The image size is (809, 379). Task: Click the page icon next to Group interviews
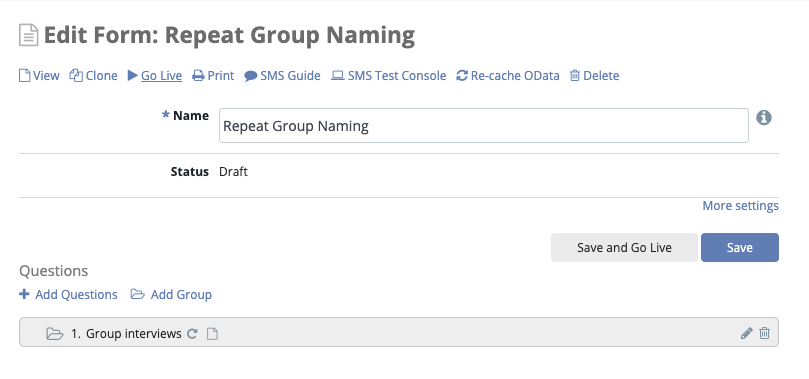coord(212,334)
